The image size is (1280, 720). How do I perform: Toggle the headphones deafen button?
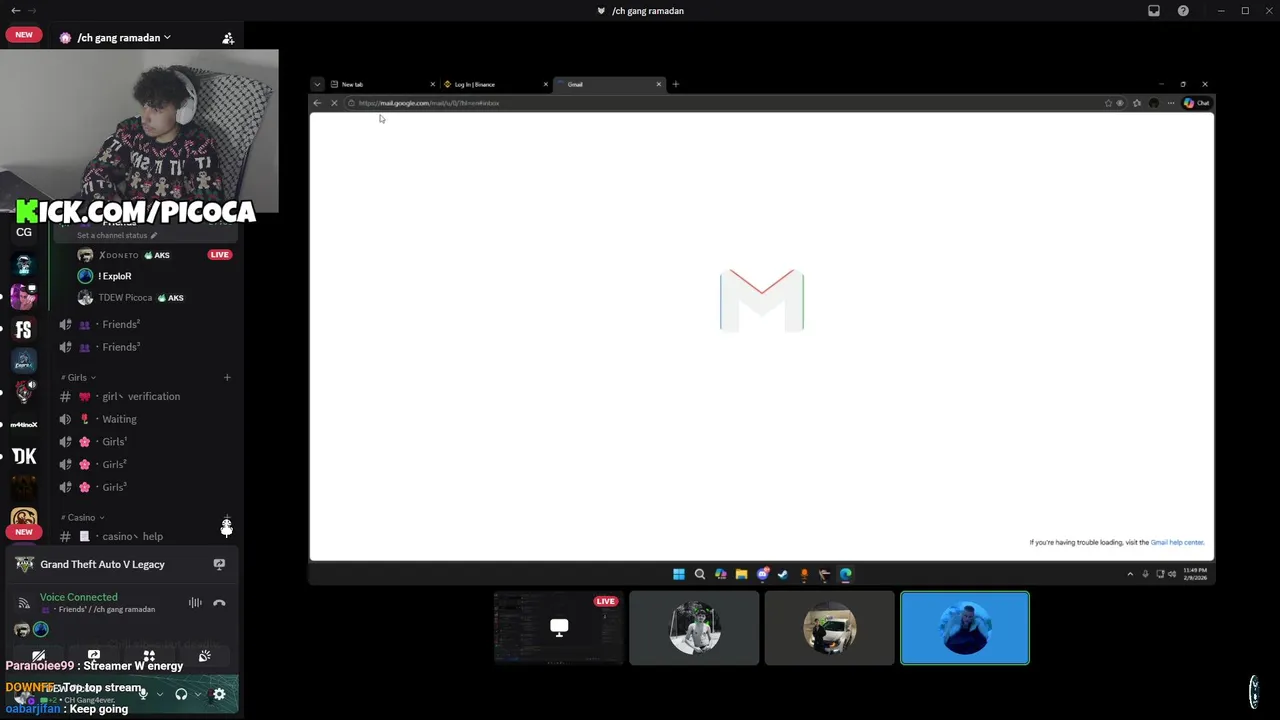tap(181, 694)
